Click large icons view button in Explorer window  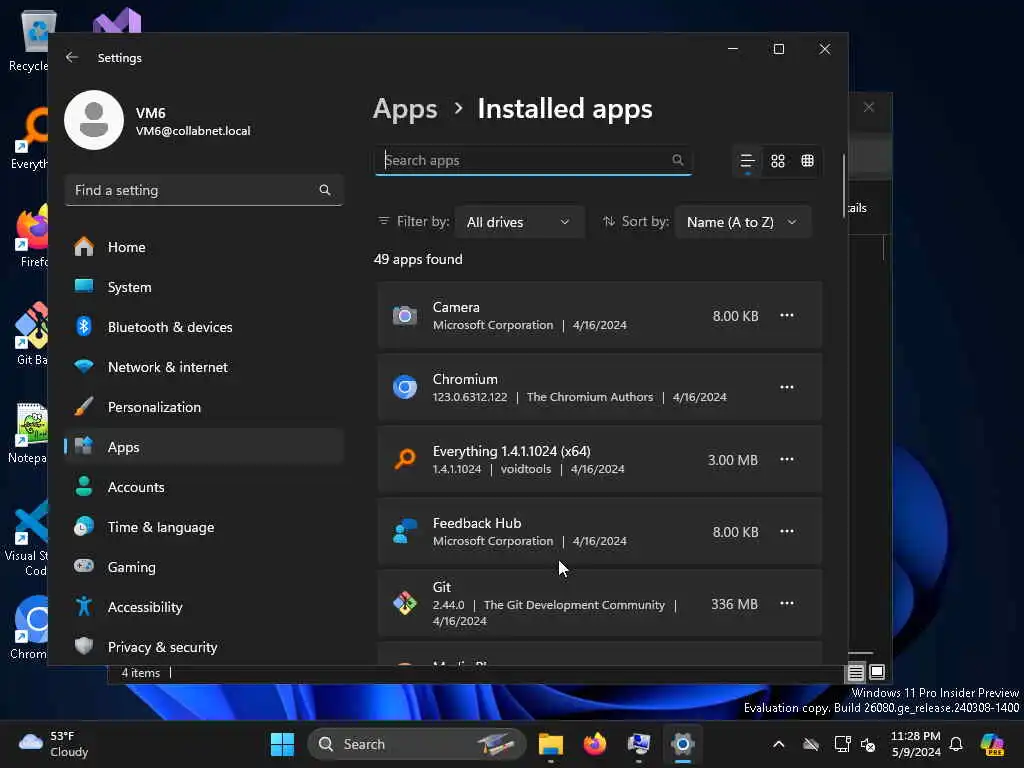coord(877,672)
